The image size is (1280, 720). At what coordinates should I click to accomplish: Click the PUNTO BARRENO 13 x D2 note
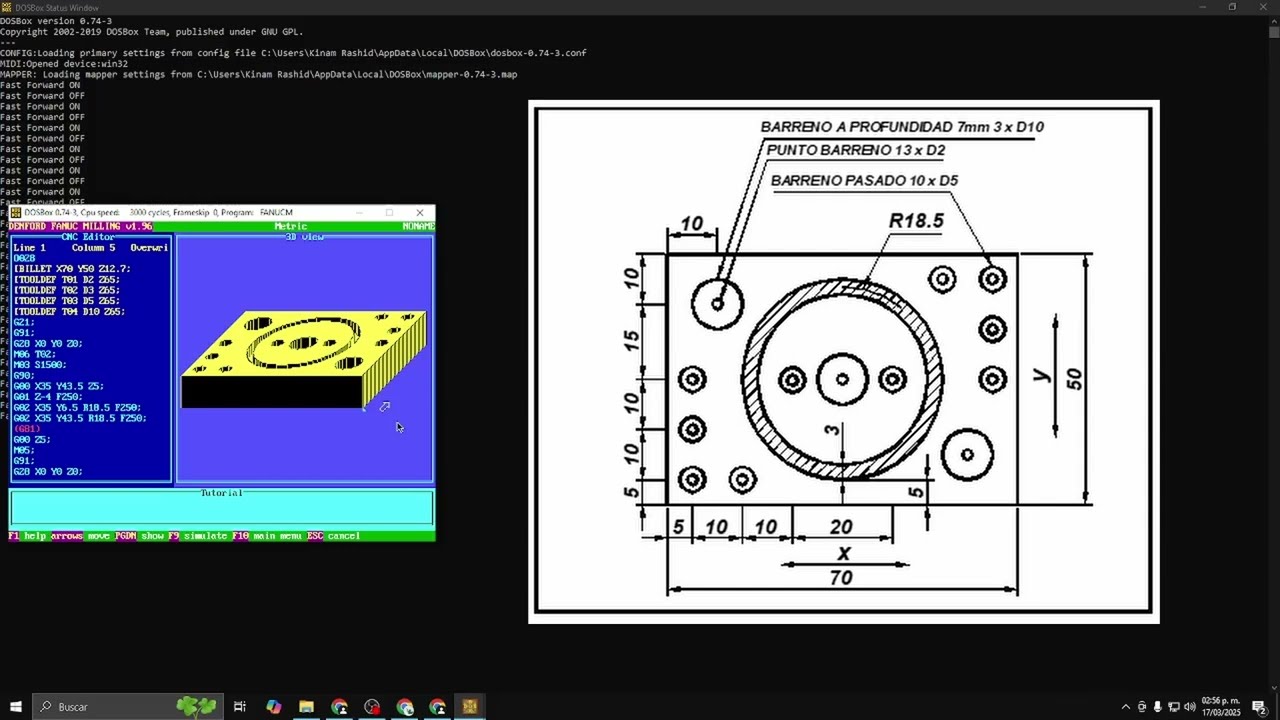(856, 151)
